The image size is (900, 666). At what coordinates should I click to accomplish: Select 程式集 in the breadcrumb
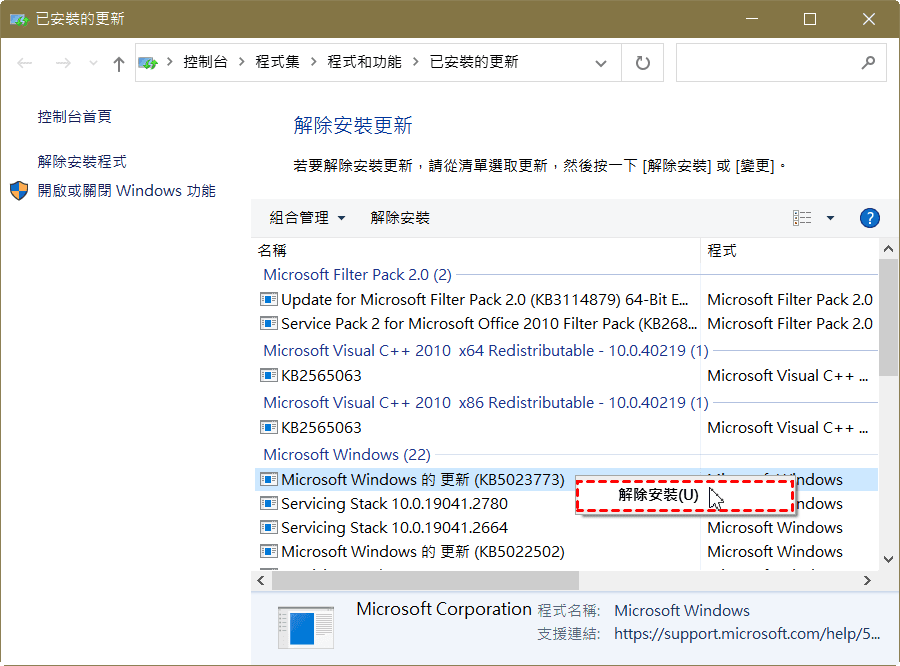pyautogui.click(x=278, y=62)
